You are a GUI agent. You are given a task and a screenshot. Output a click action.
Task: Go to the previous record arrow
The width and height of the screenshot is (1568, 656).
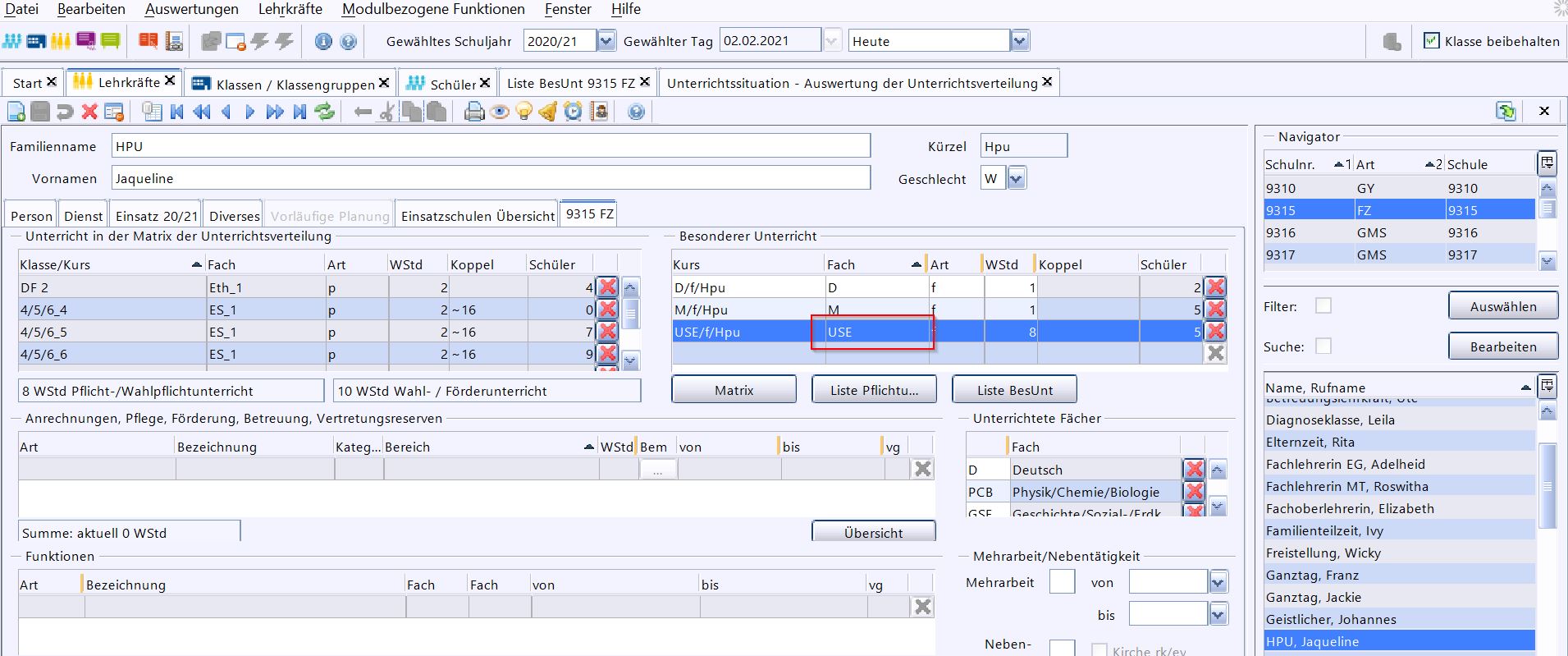(226, 112)
